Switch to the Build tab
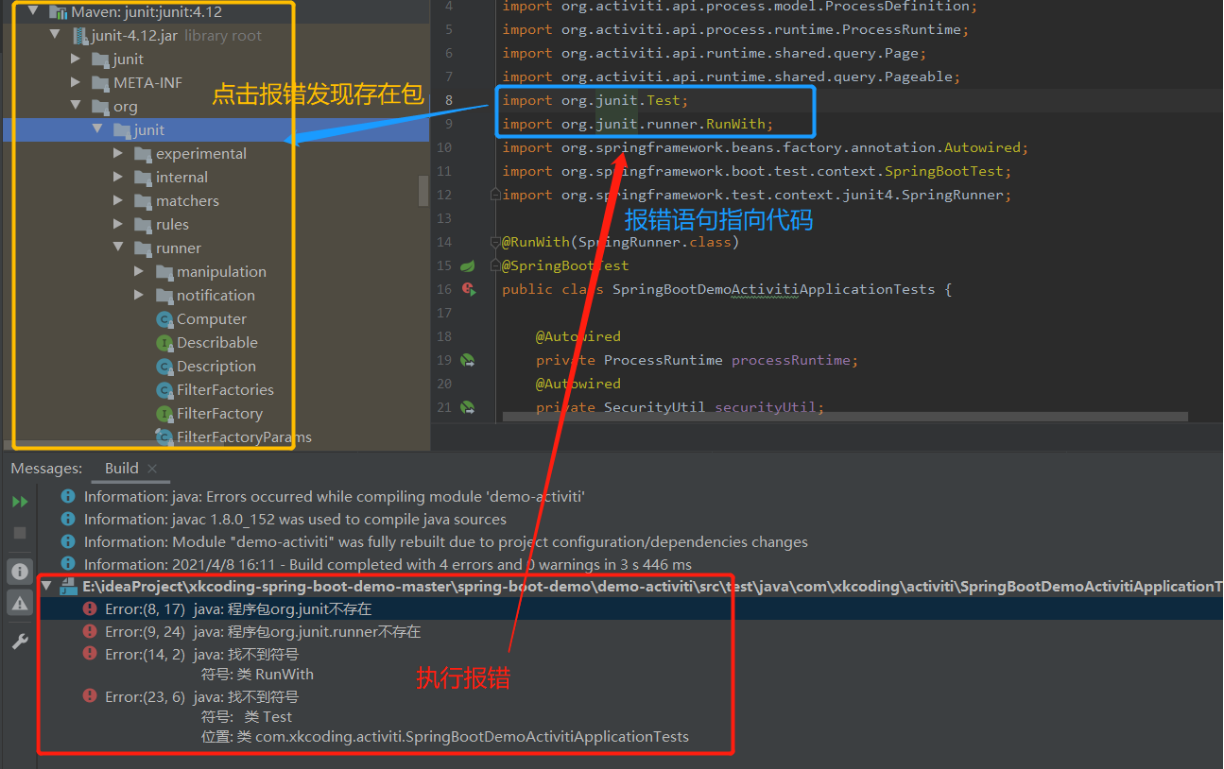This screenshot has height=769, width=1224. click(122, 468)
